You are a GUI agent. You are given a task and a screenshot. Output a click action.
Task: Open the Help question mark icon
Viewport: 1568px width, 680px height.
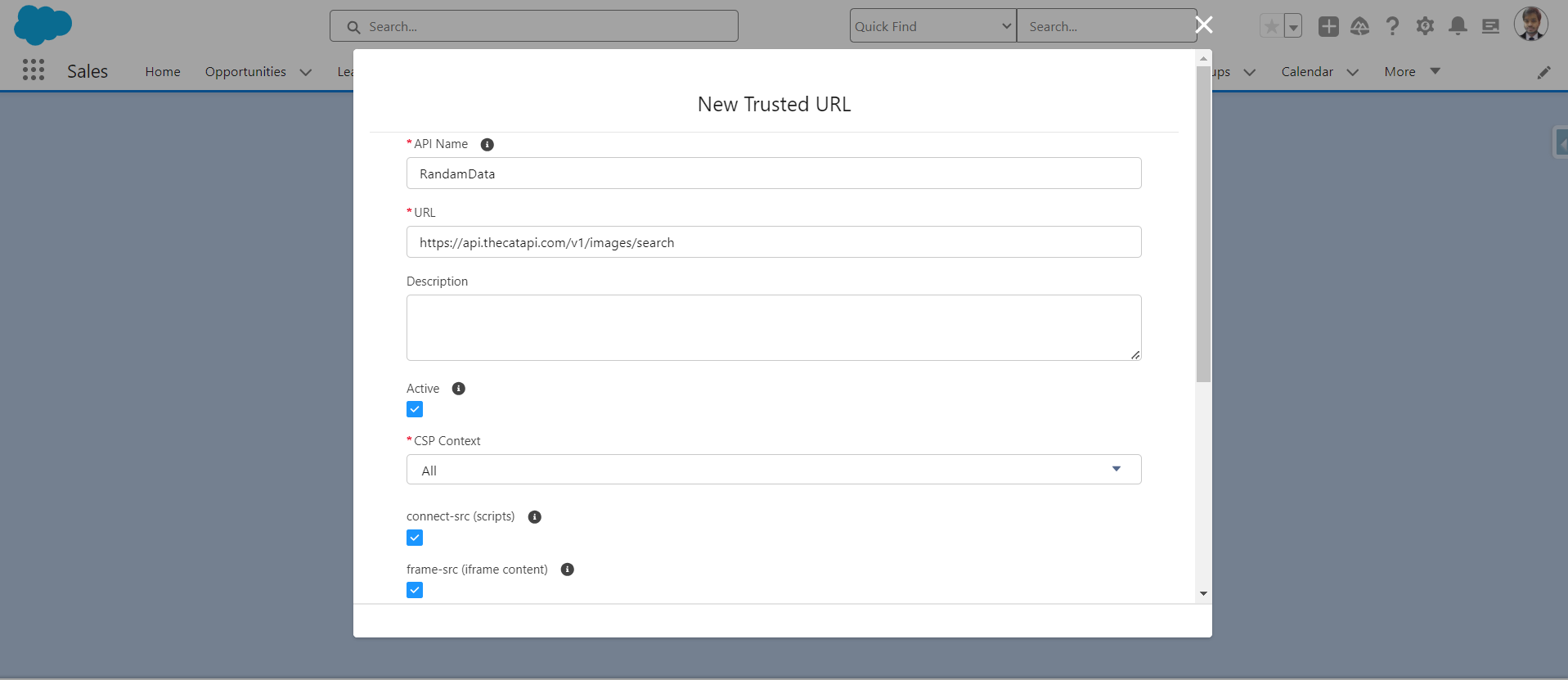[1392, 26]
